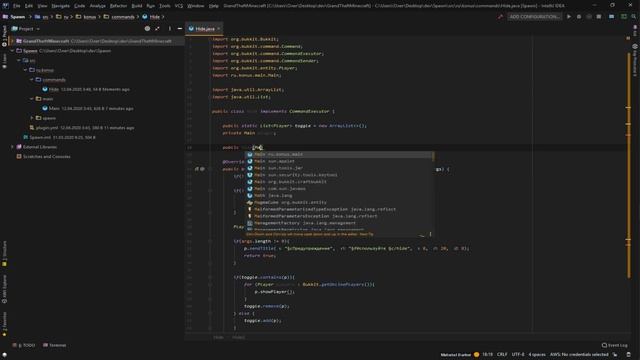The image size is (640, 360).
Task: Collapse the main package
Action: pos(32,99)
